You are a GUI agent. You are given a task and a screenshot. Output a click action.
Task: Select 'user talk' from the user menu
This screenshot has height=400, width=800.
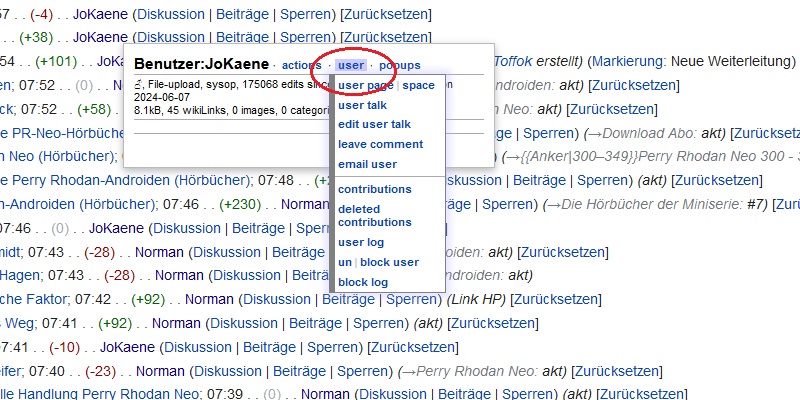tap(362, 105)
